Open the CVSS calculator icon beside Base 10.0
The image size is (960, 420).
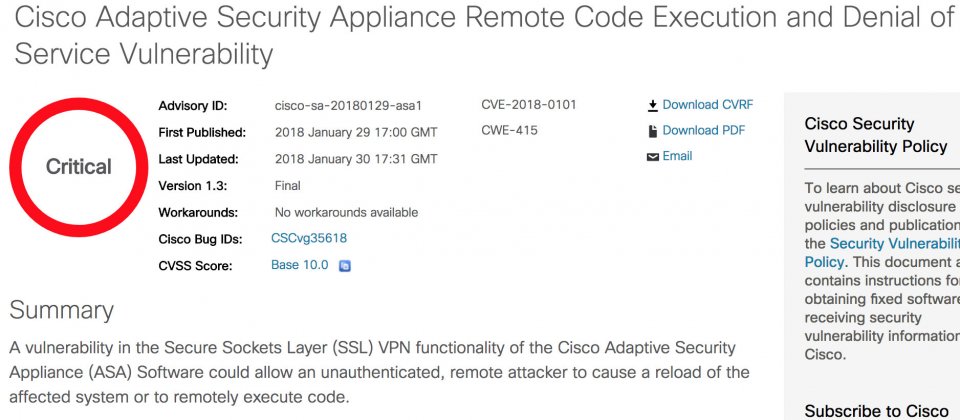point(345,266)
